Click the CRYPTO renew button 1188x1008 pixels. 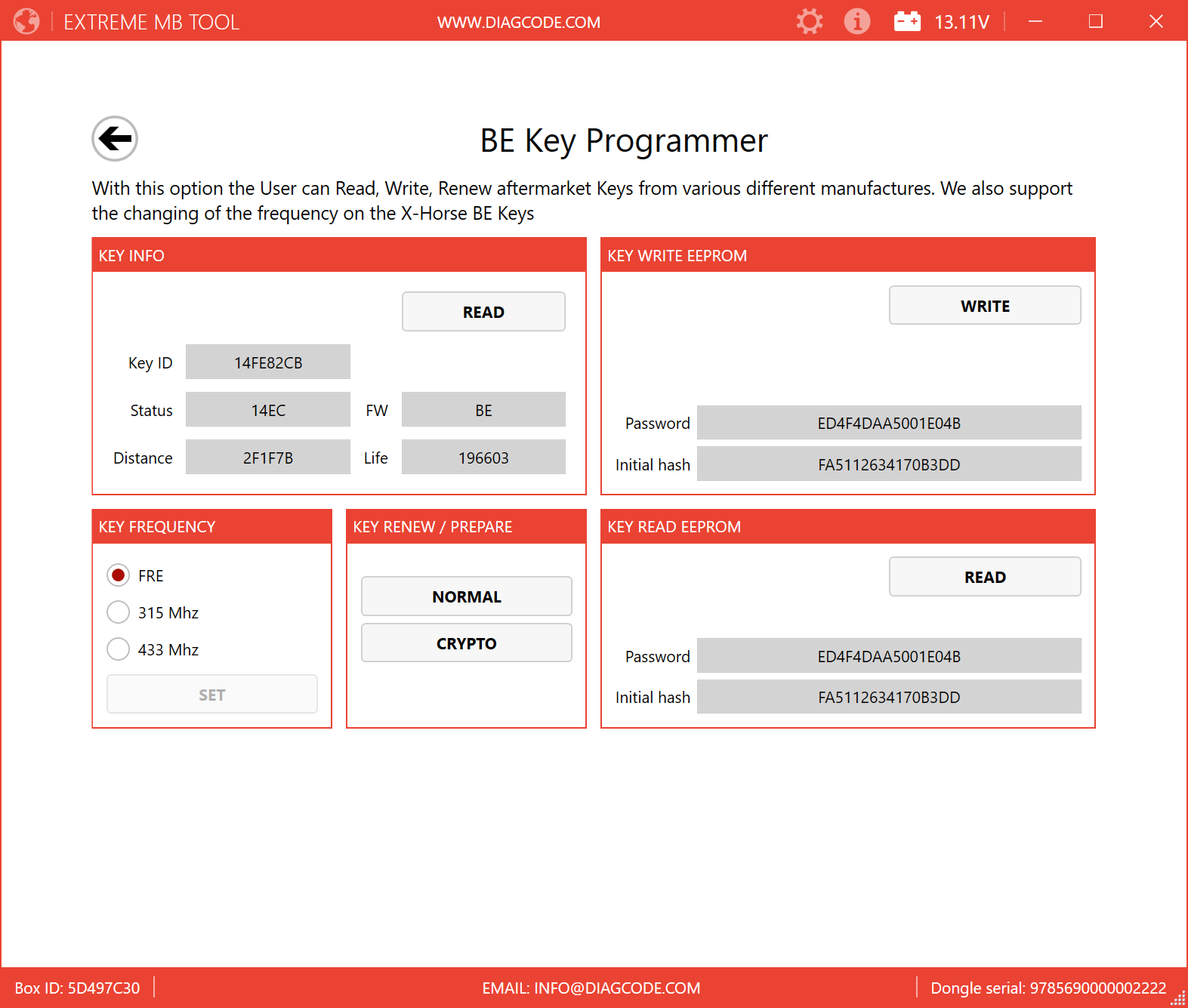(466, 643)
